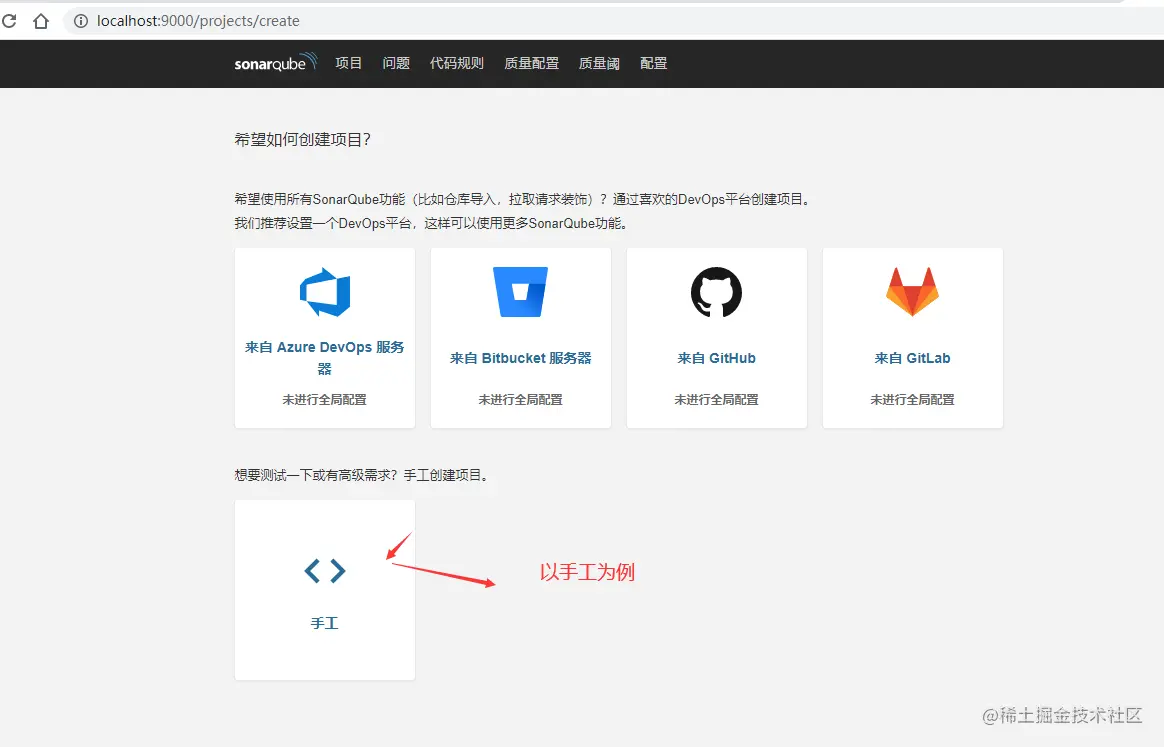
Task: Open the 配置 navbar item
Action: coord(653,63)
